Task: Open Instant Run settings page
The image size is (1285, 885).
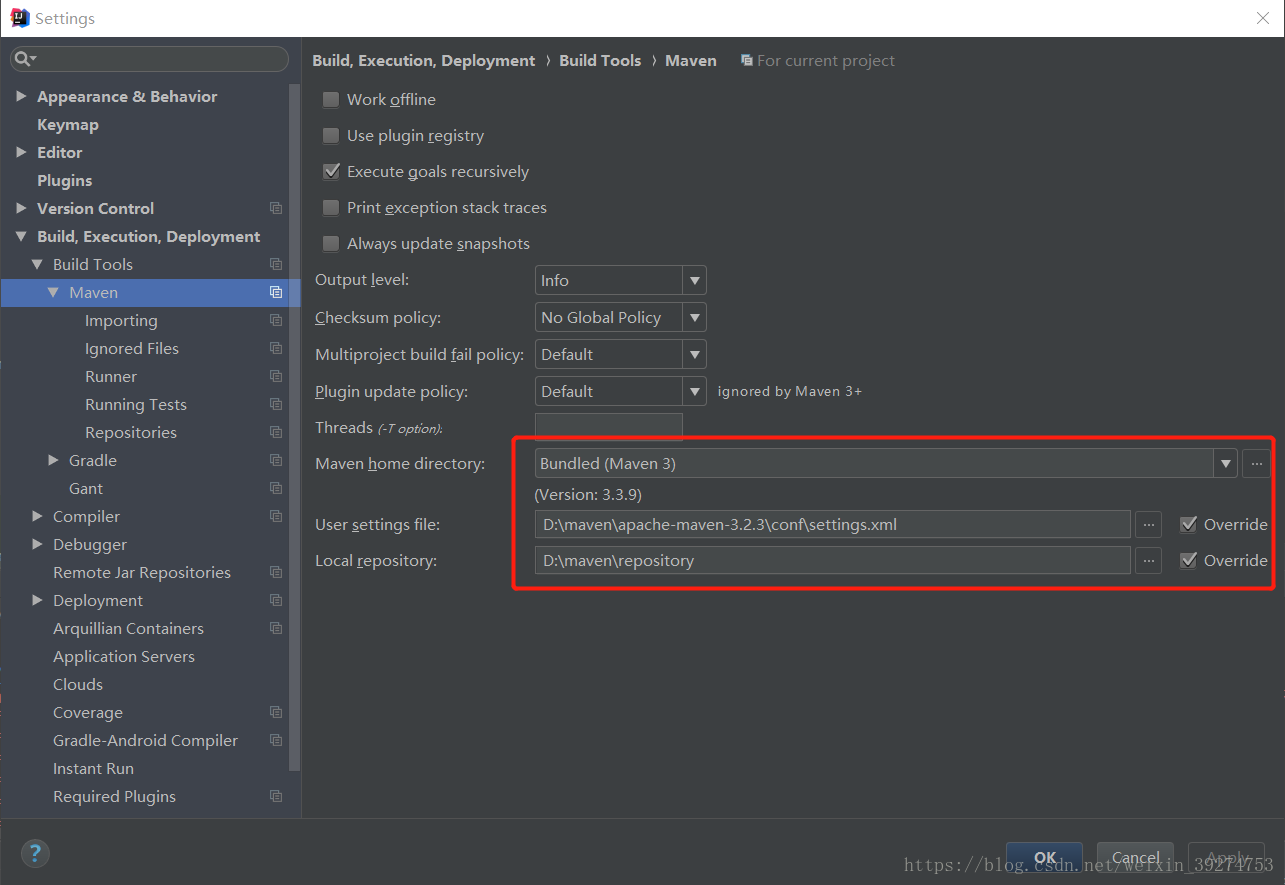Action: (93, 768)
